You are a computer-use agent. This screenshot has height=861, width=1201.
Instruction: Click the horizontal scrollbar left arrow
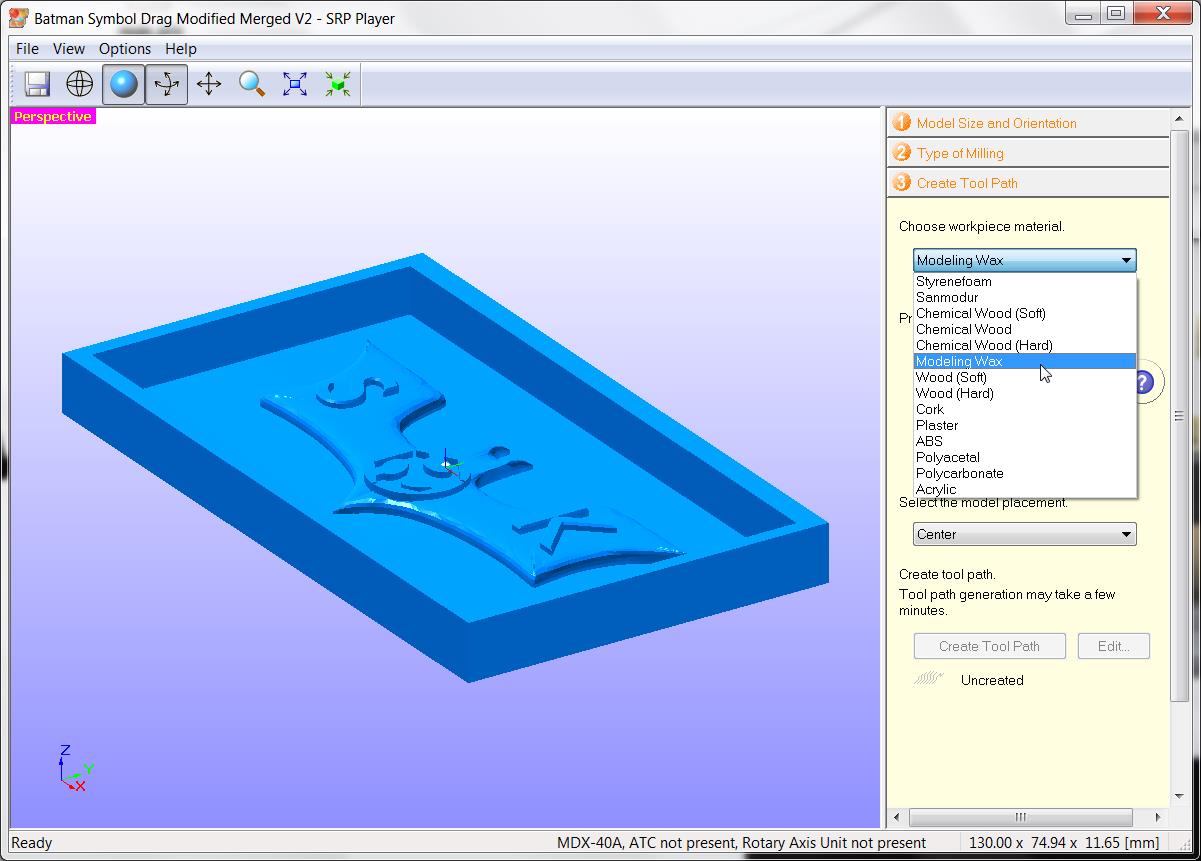click(x=896, y=817)
